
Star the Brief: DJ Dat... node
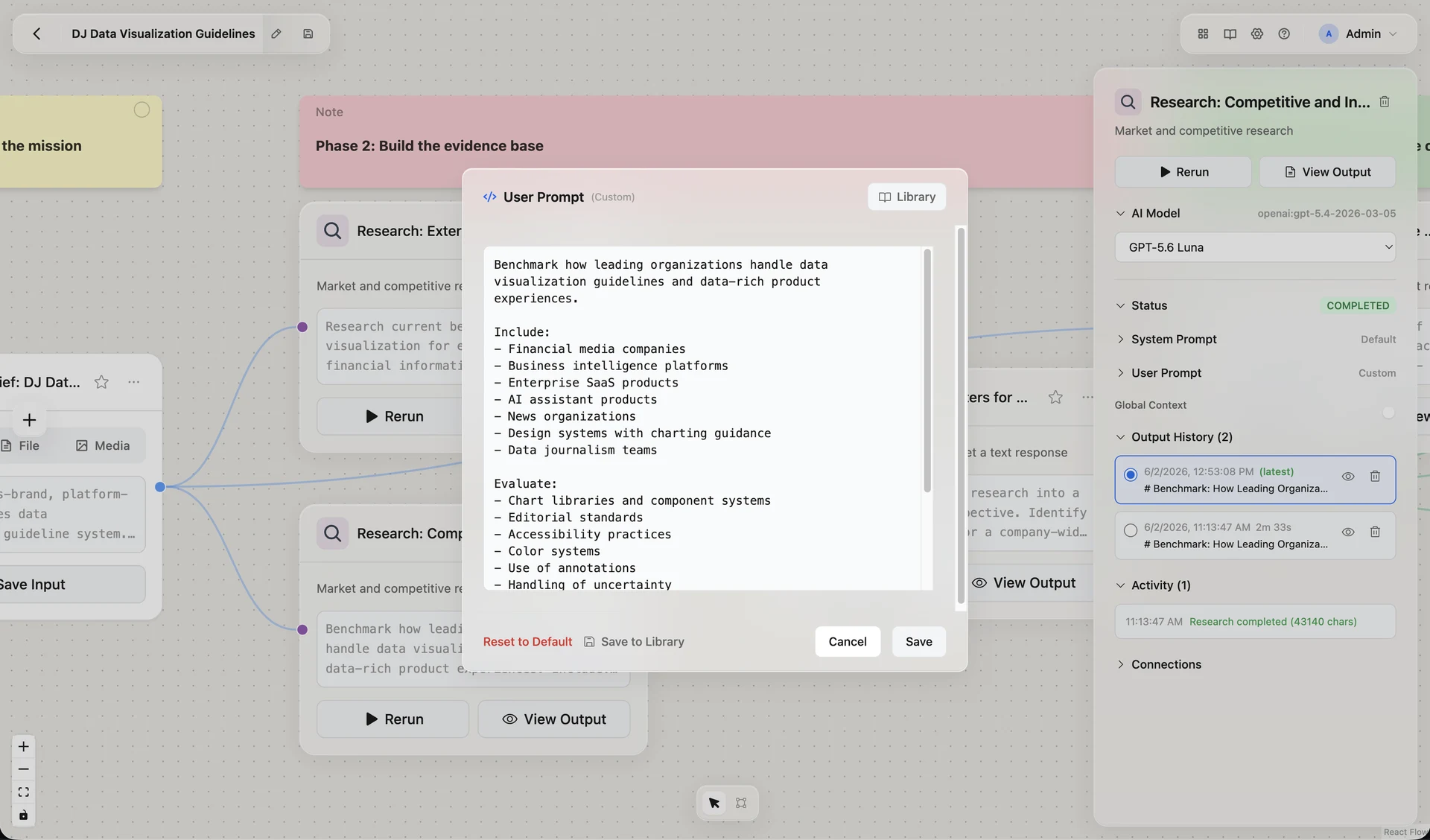click(101, 382)
